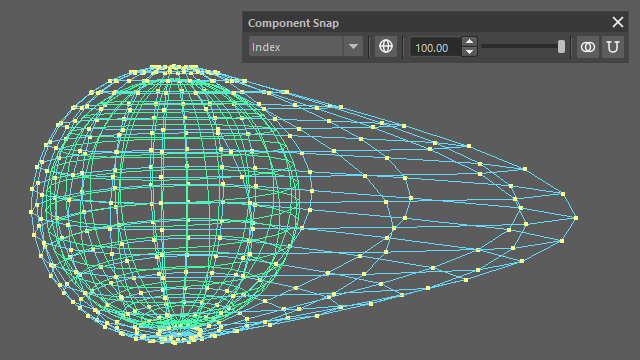Click the 100.00 snap amount field
The height and width of the screenshot is (360, 640).
tap(436, 47)
